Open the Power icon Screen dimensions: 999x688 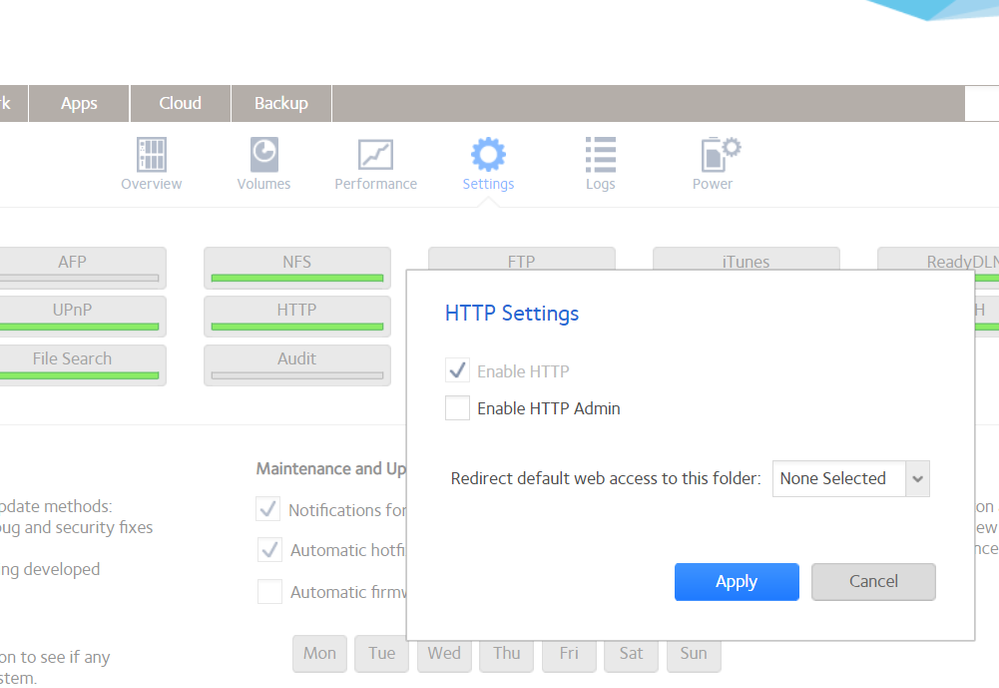[720, 154]
